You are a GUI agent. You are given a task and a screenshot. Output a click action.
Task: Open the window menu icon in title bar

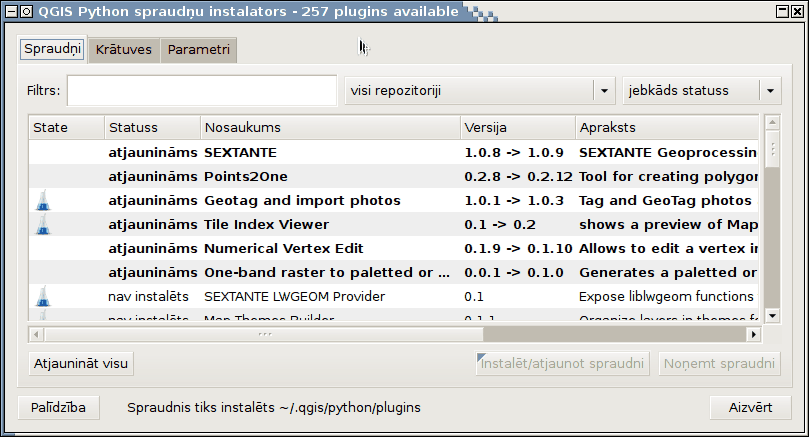coord(11,11)
